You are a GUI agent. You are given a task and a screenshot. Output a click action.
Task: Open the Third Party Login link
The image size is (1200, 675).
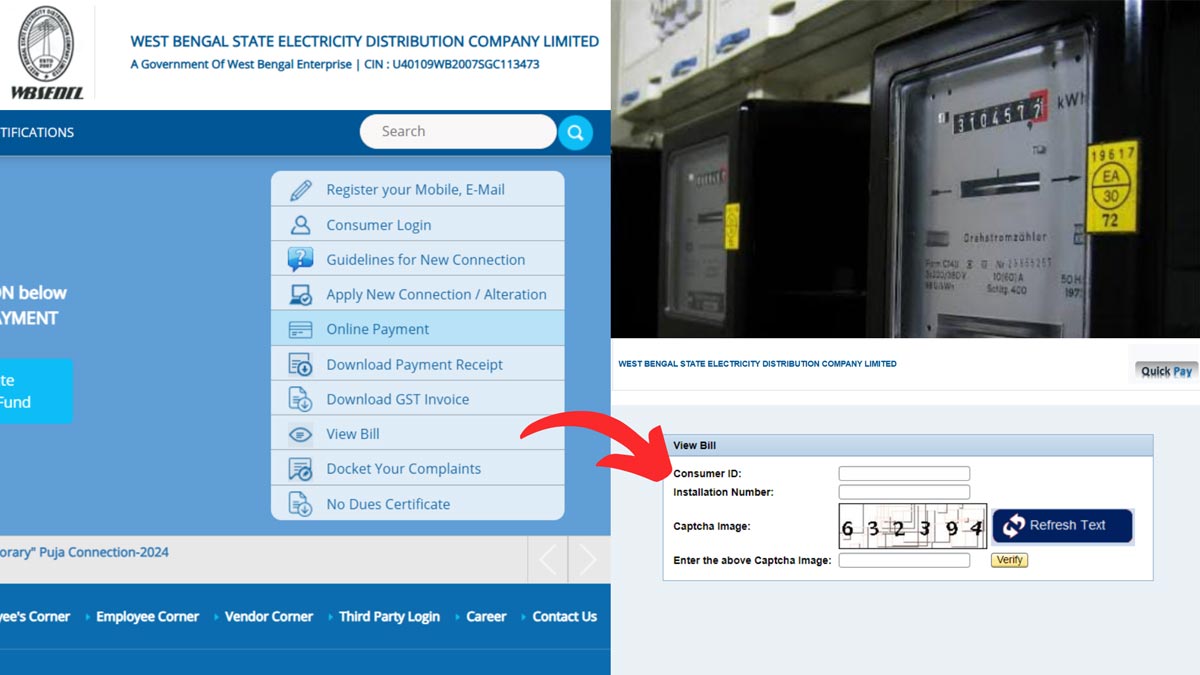[x=388, y=616]
